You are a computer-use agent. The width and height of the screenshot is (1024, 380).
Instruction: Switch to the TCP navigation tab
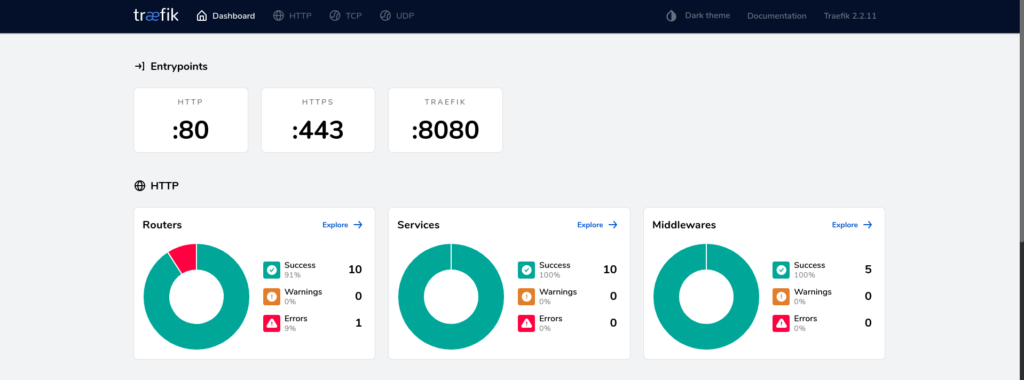345,16
